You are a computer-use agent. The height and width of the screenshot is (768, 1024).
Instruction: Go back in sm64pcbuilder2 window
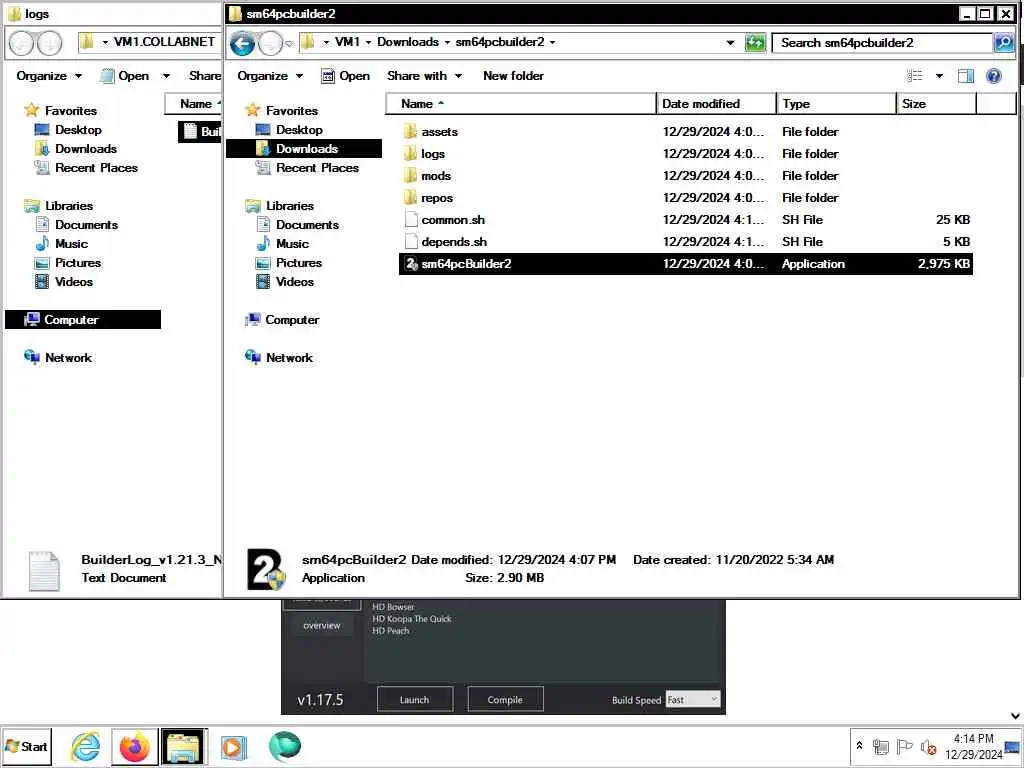click(242, 43)
